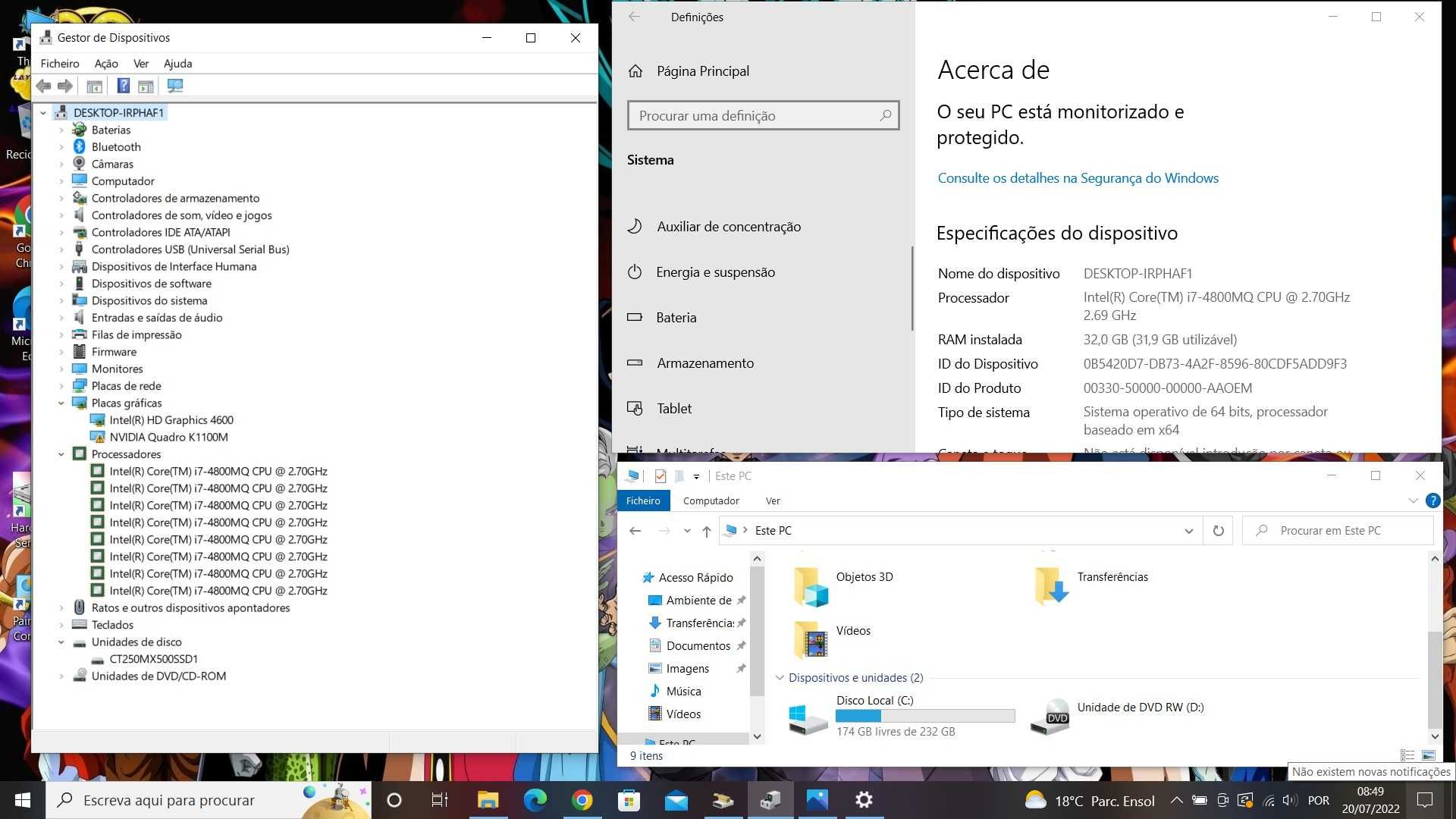The image size is (1456, 819).
Task: Expand Unidades de DVD/CD-ROM category
Action: pos(61,676)
